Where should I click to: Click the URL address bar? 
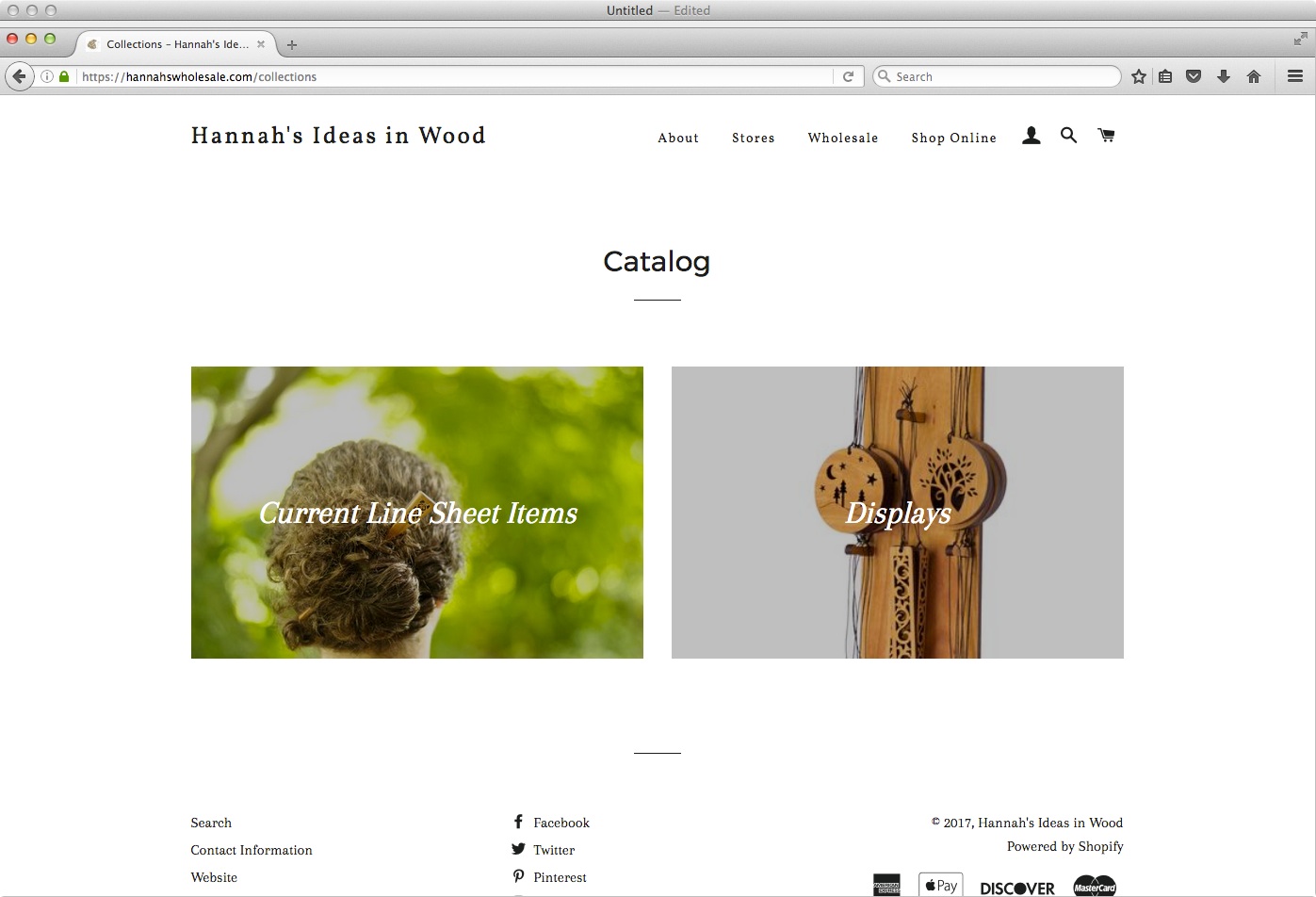pyautogui.click(x=455, y=76)
